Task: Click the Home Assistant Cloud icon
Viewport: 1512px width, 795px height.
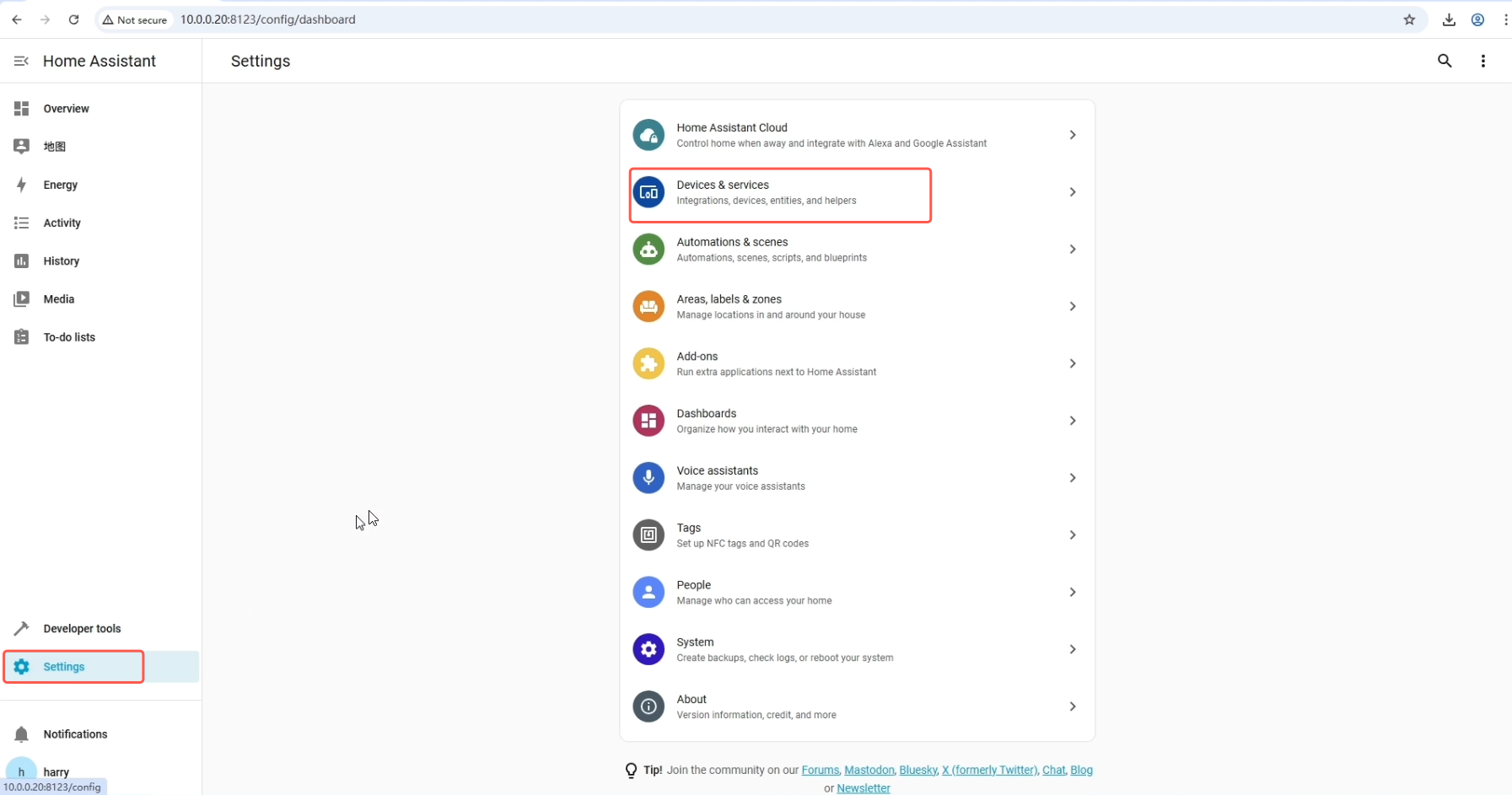Action: (x=648, y=135)
